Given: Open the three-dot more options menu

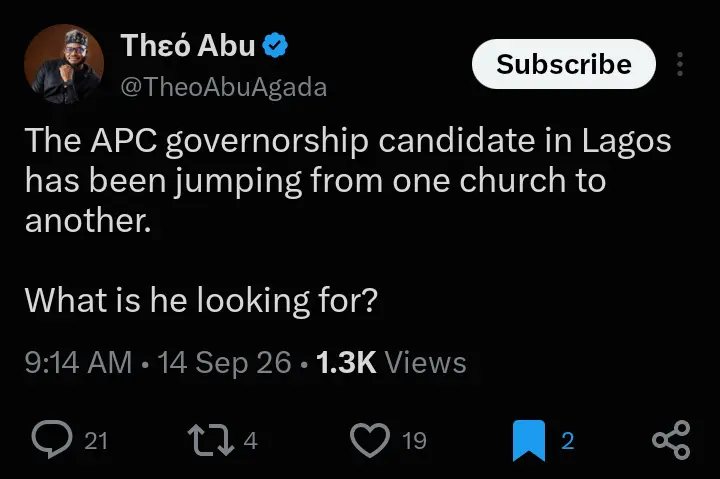Looking at the screenshot, I should (x=680, y=64).
